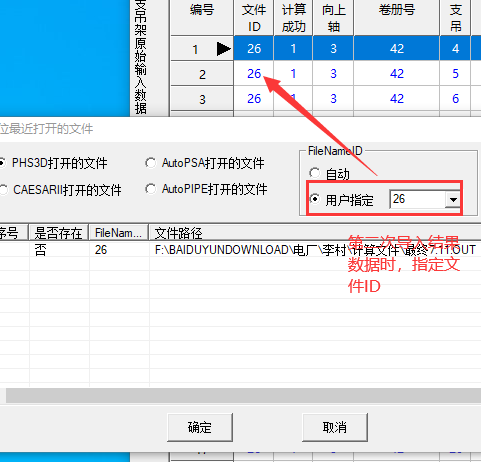
Task: Choose the AutoPSA打开的文件 option
Action: coord(205,163)
